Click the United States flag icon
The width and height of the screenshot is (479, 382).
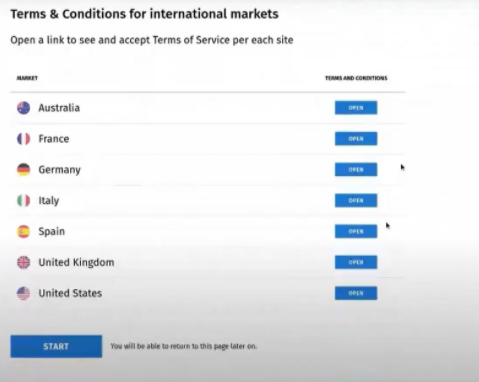point(23,293)
